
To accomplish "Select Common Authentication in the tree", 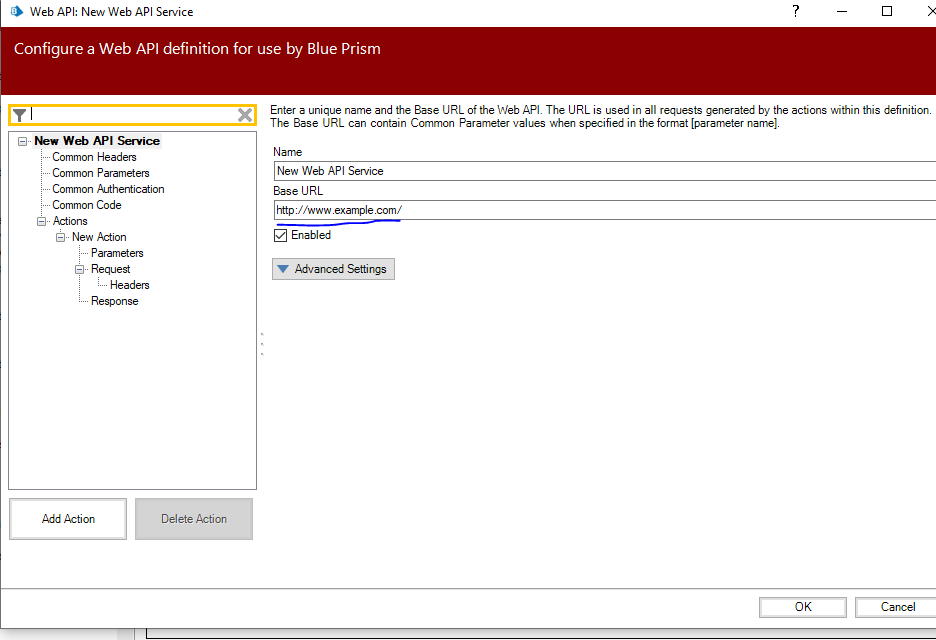I will pyautogui.click(x=108, y=189).
